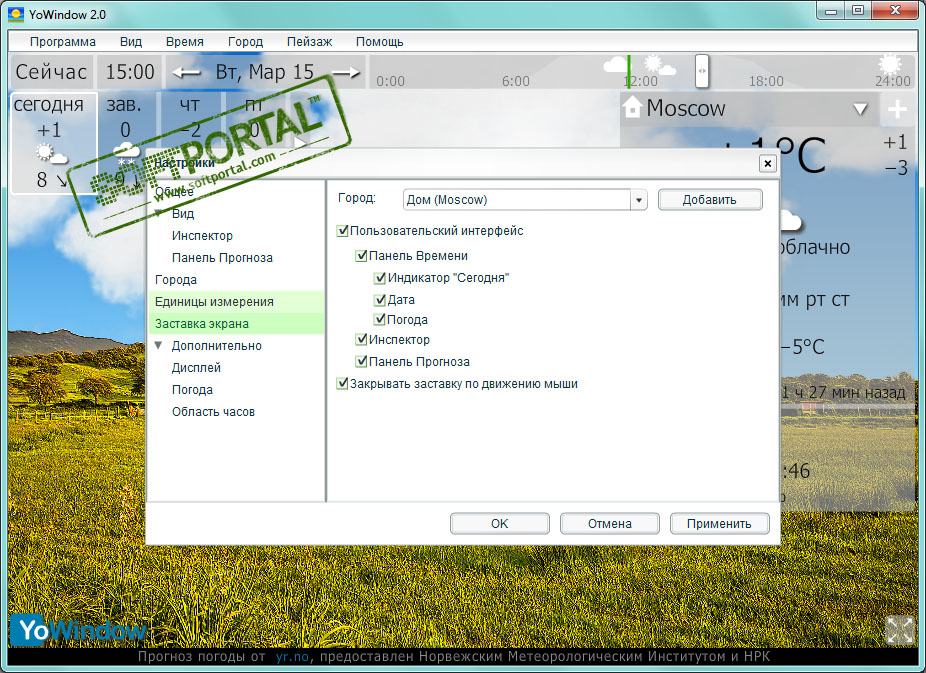Click the "Отмена" button
This screenshot has height=673, width=926.
(609, 524)
